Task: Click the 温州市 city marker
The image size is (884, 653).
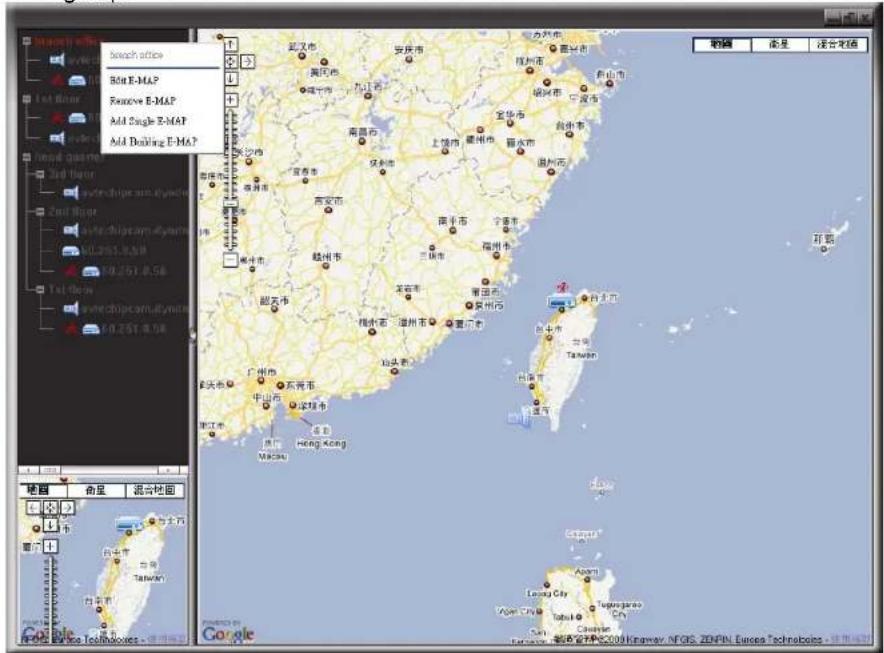Action: 551,171
